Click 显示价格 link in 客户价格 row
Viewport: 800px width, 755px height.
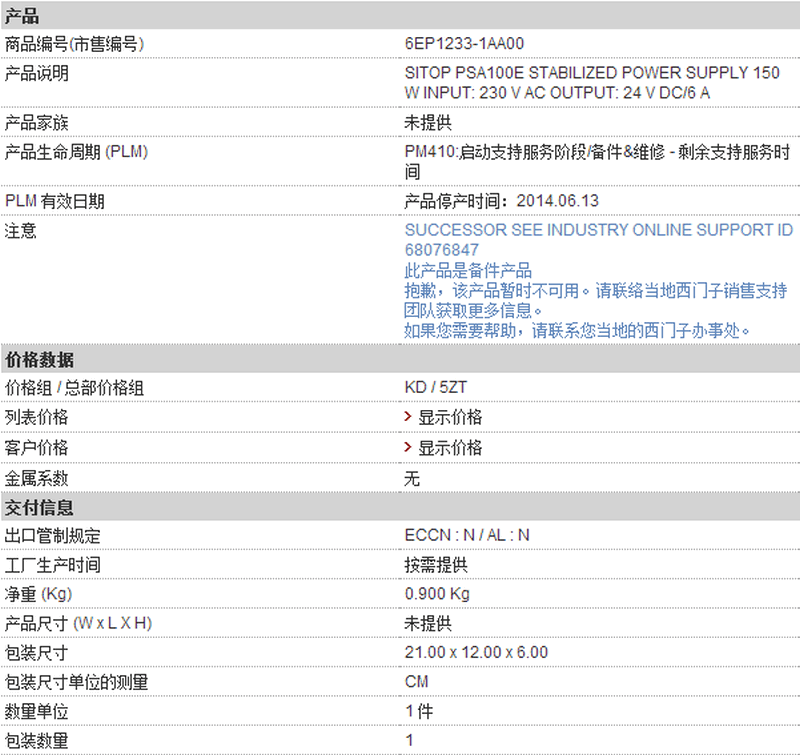(x=450, y=448)
